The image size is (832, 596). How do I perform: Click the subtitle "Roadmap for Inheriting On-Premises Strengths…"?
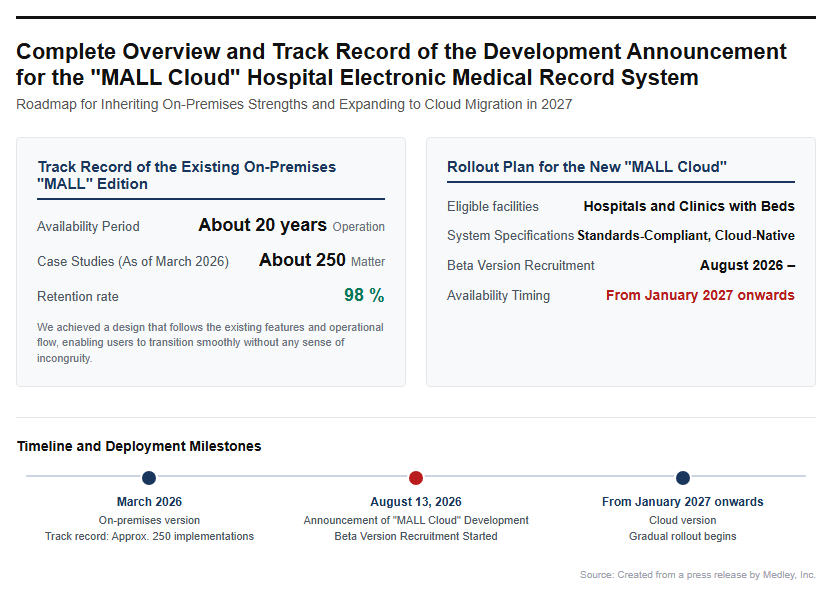pyautogui.click(x=294, y=104)
